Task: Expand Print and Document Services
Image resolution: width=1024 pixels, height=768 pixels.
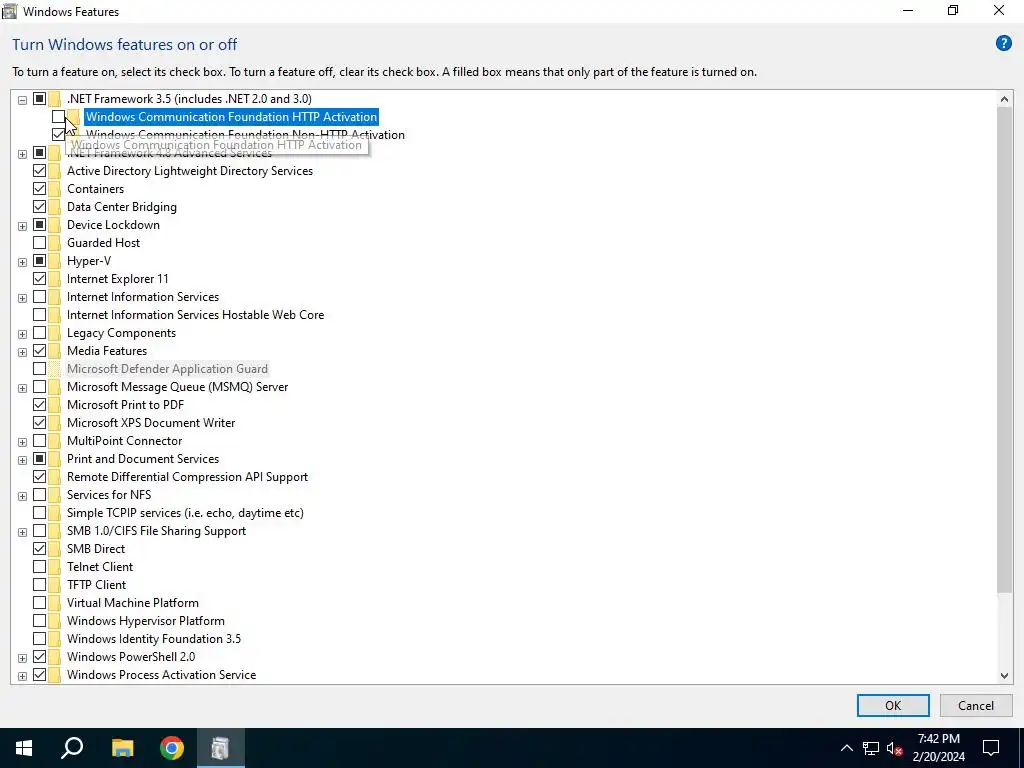Action: pos(22,460)
